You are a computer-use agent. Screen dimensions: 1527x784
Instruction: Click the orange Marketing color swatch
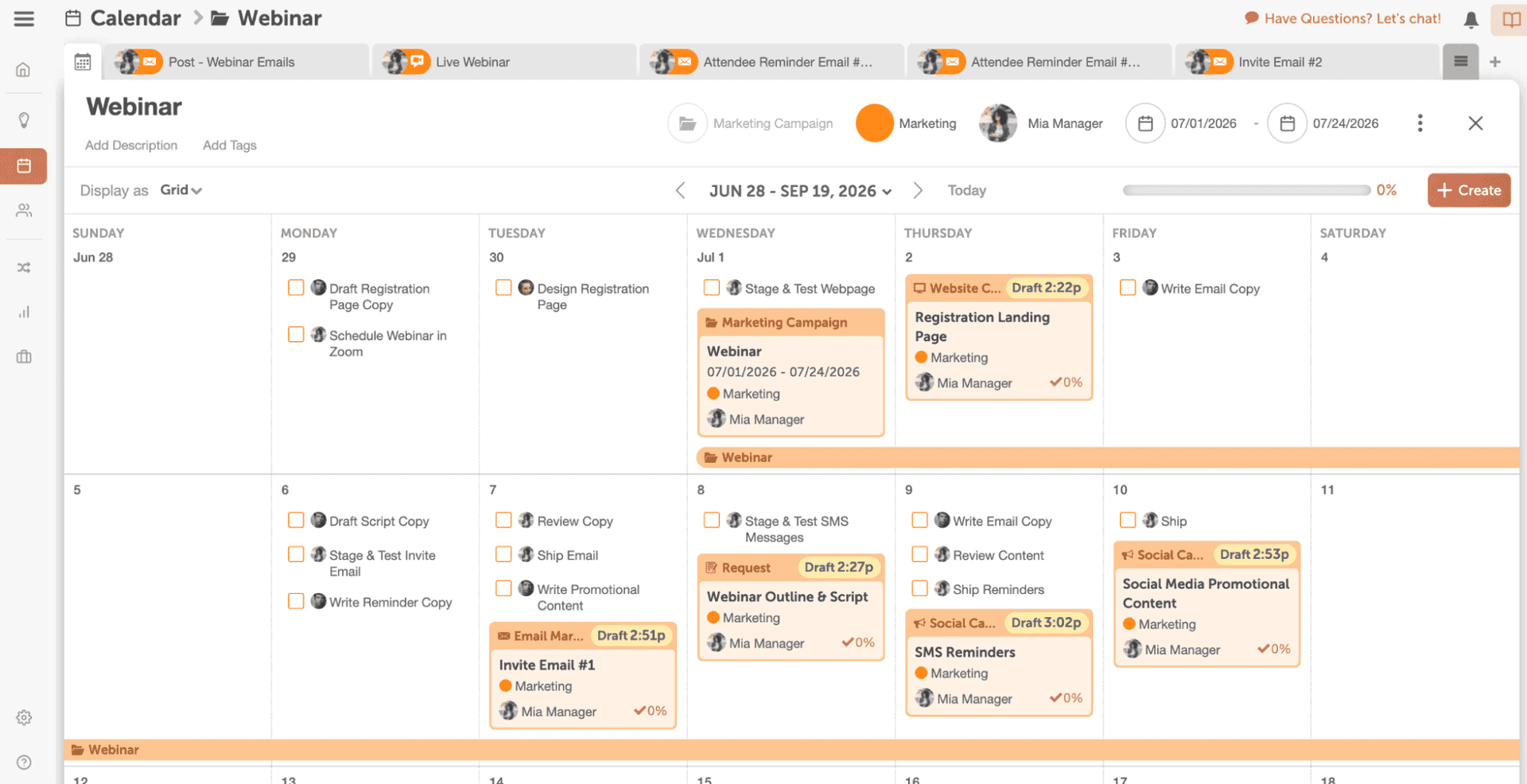click(874, 123)
